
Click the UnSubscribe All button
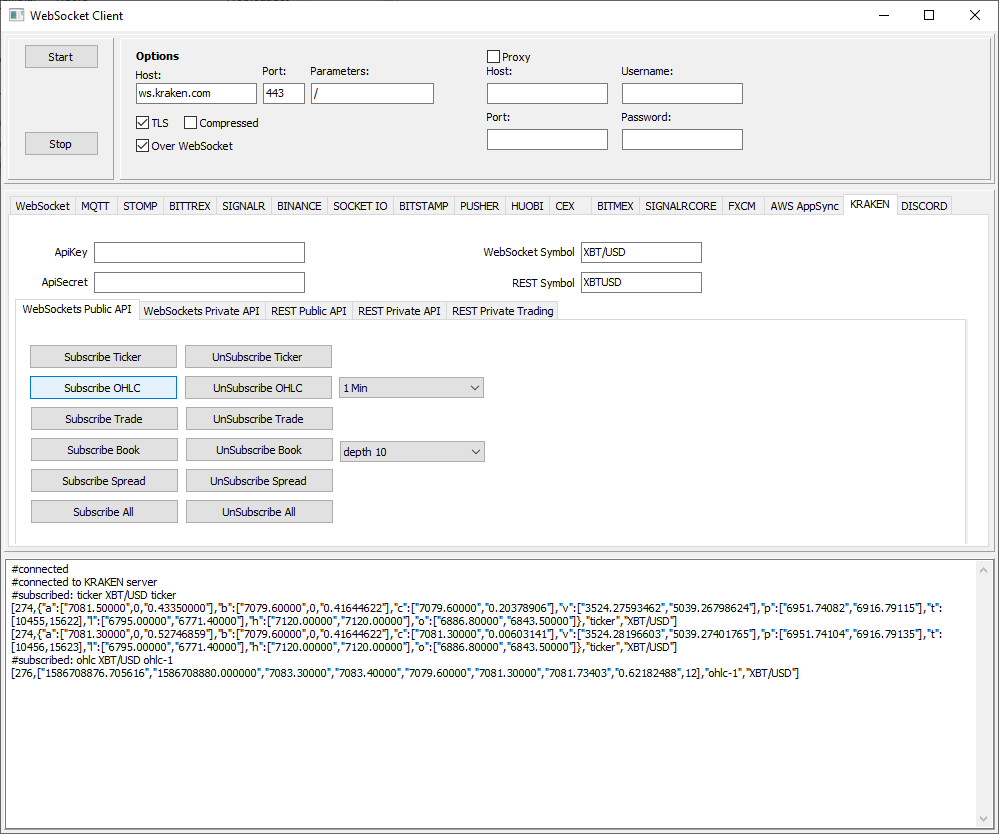tap(259, 512)
